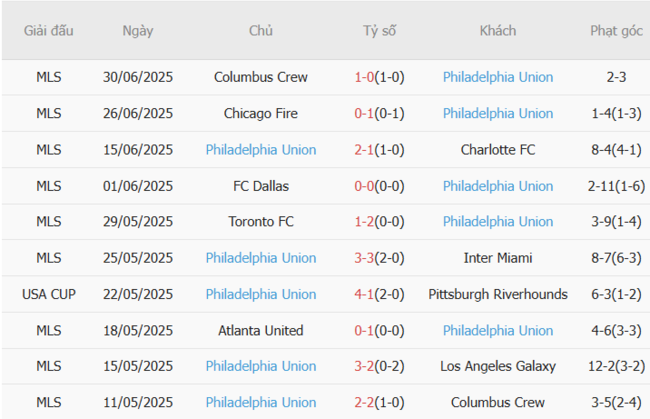Open the Inter Miami team link
This screenshot has height=419, width=650.
pos(498,258)
